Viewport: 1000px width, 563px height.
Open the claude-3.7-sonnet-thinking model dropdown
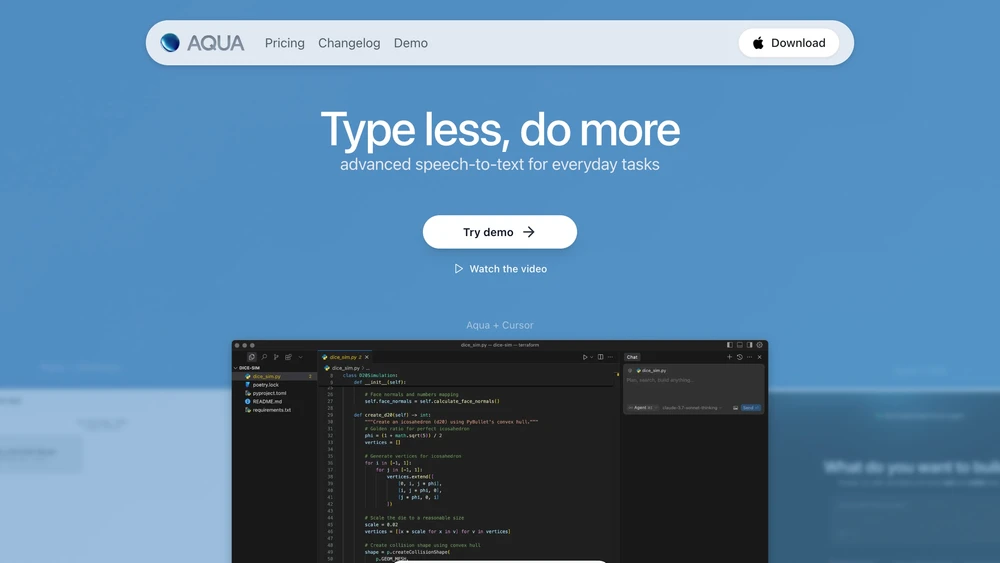pos(692,407)
